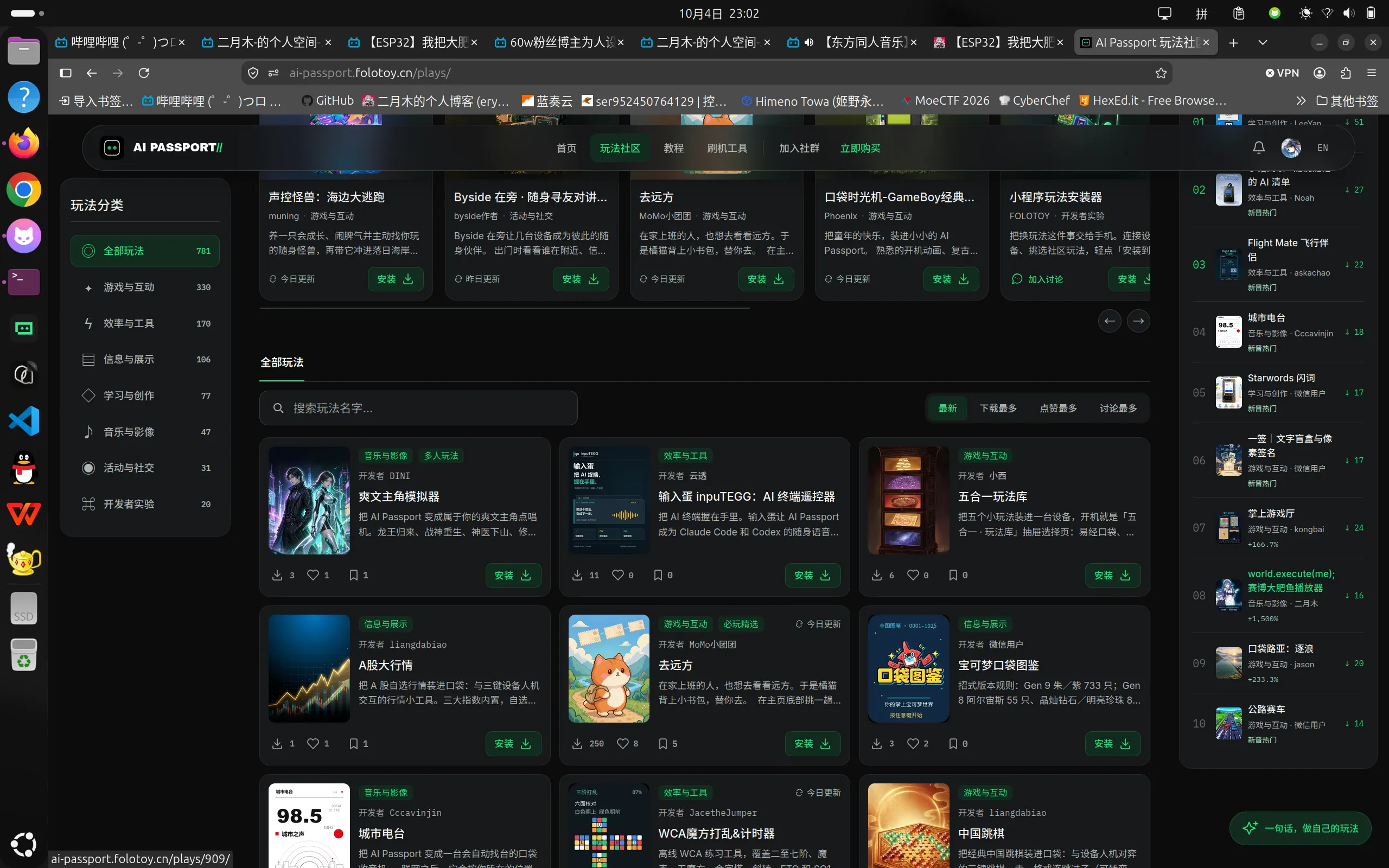The image size is (1389, 868).
Task: Select 全部玩法 category
Action: (x=145, y=251)
